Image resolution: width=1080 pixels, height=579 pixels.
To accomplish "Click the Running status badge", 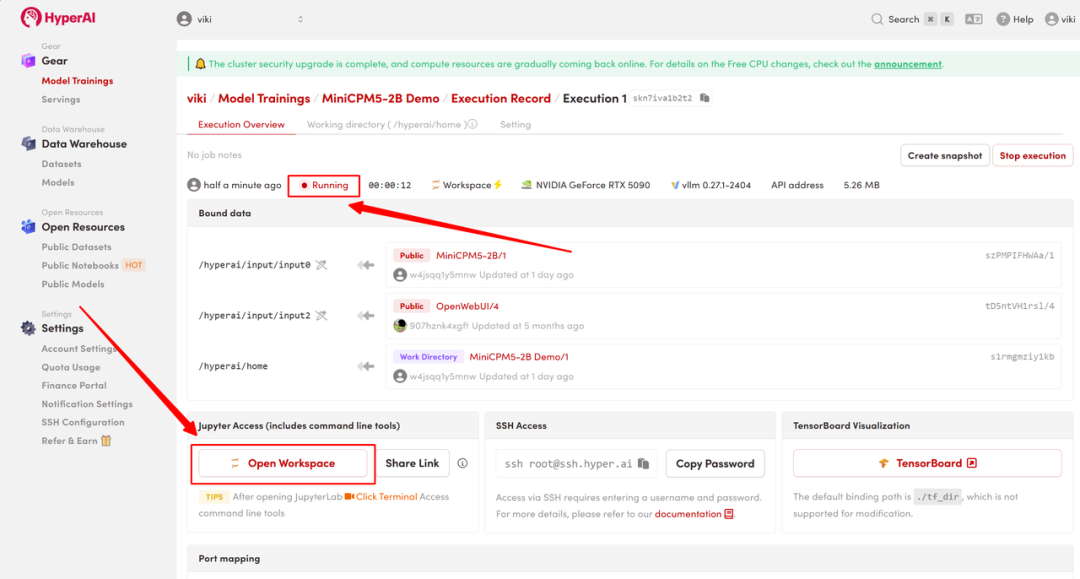I will [324, 185].
